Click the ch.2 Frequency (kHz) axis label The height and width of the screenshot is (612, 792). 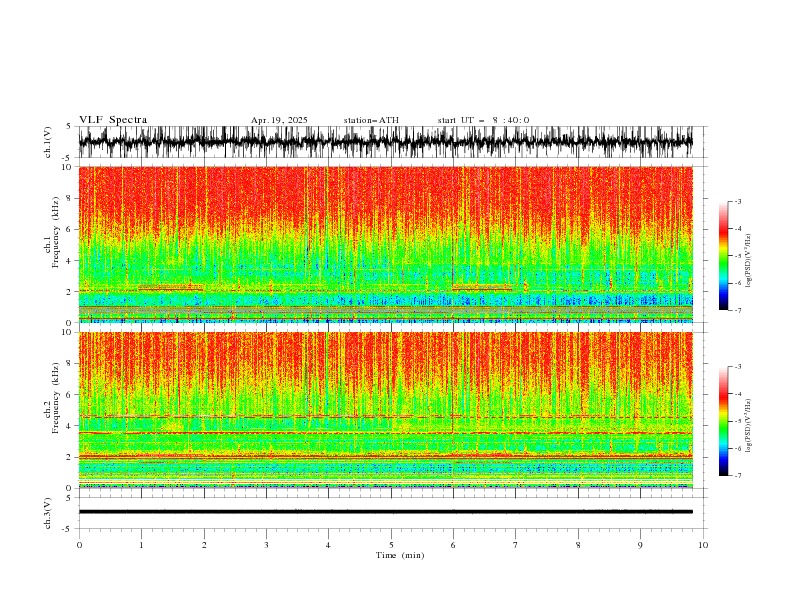(x=52, y=398)
